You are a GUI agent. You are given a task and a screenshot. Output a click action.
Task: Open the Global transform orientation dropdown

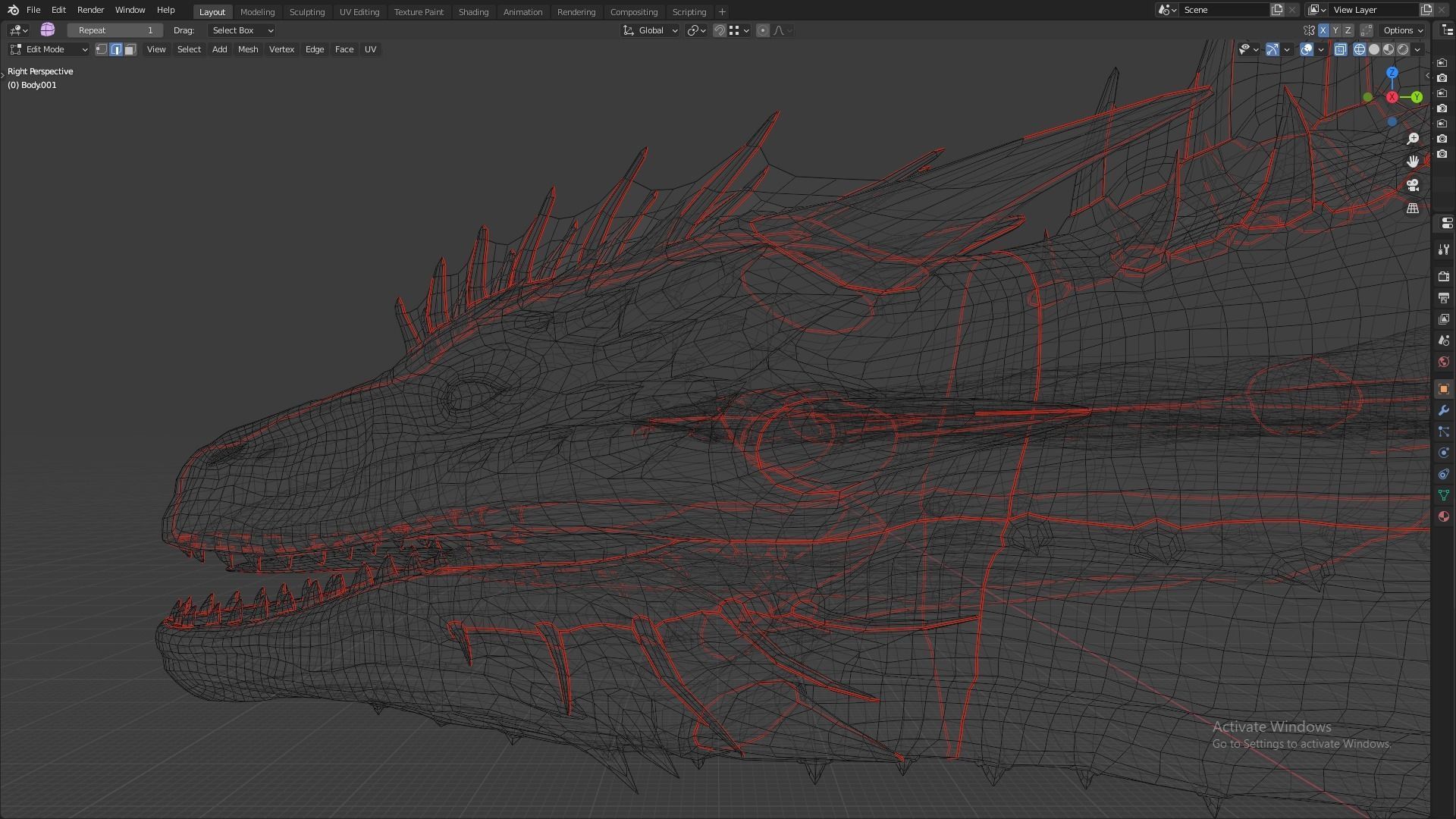coord(651,30)
